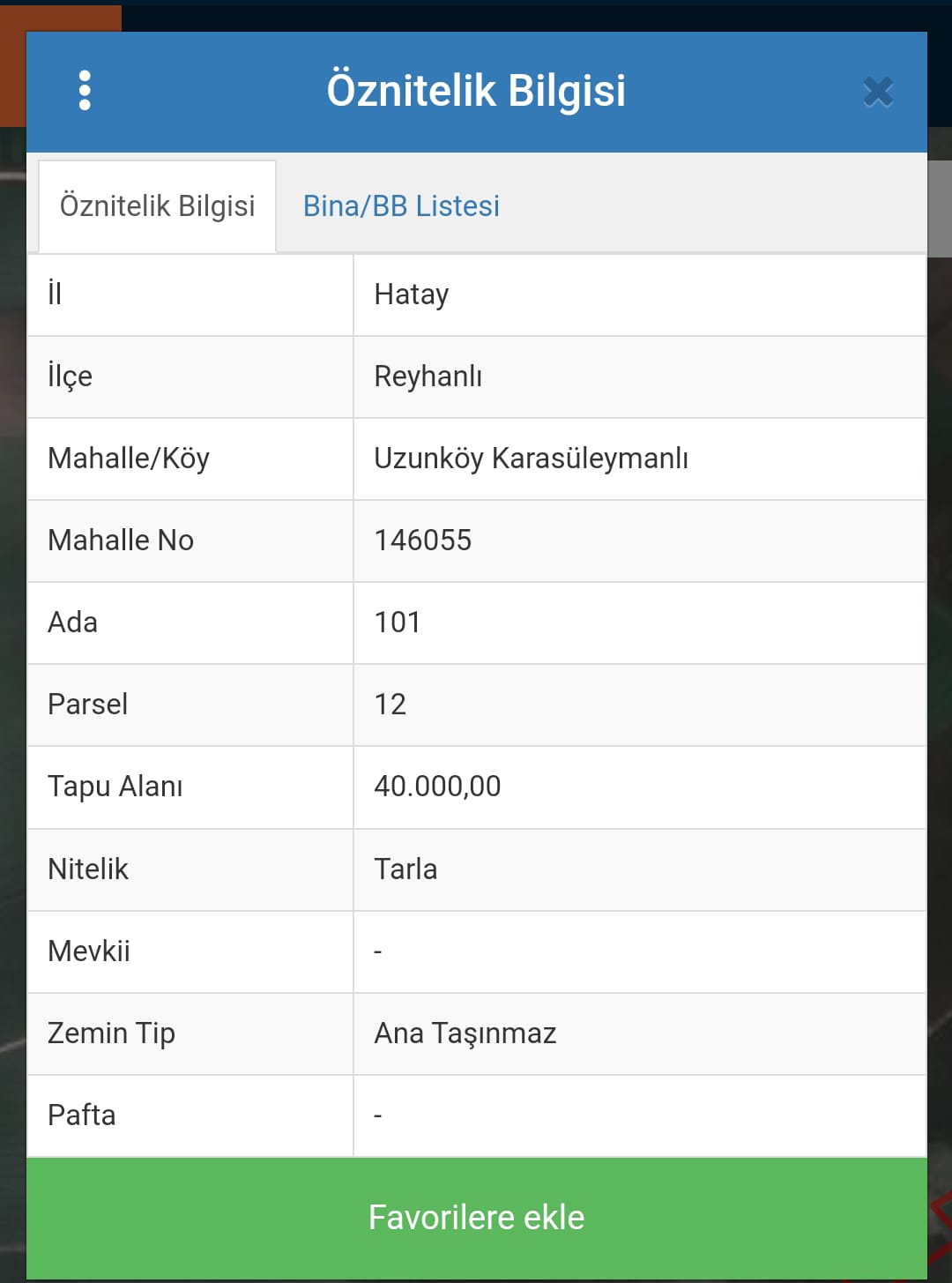
Task: Select the Ana Taşınmaz value cell
Action: pyautogui.click(x=640, y=1033)
